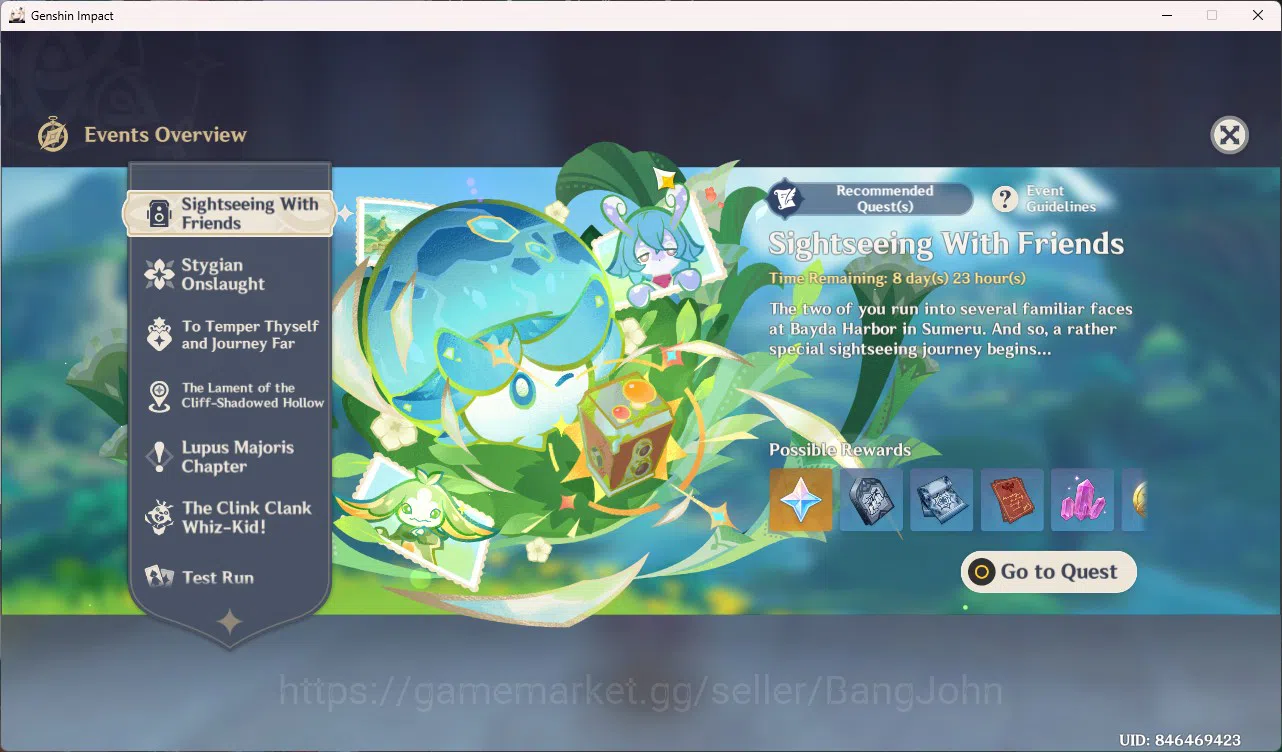The image size is (1282, 752).
Task: Switch to To Temper Thyself and Journey Far
Action: point(230,335)
